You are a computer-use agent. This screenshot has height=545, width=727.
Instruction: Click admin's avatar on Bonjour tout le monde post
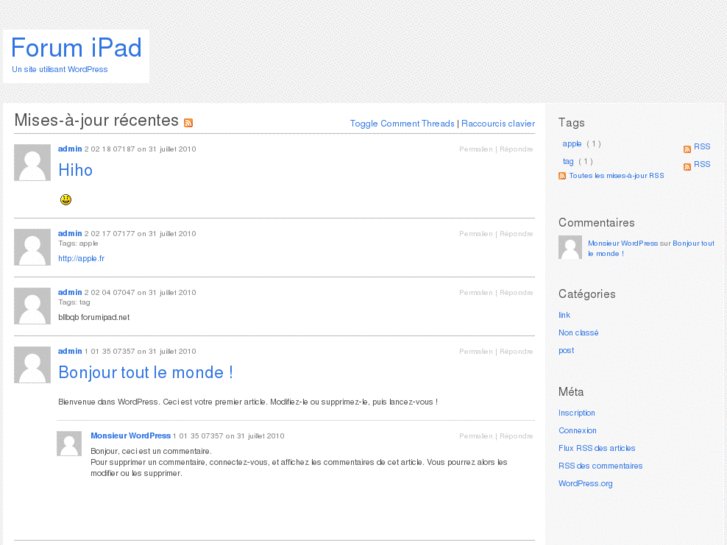coord(32,365)
